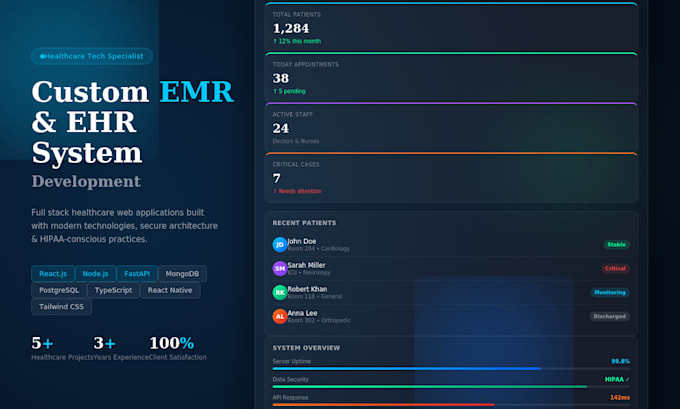
Task: Click the 'ICU • Neurology' detail
Action: click(x=309, y=272)
